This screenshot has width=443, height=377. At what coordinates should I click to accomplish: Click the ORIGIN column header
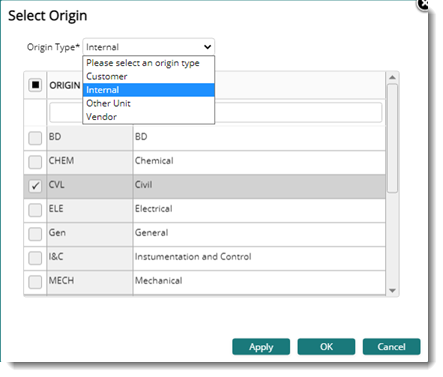(x=65, y=85)
